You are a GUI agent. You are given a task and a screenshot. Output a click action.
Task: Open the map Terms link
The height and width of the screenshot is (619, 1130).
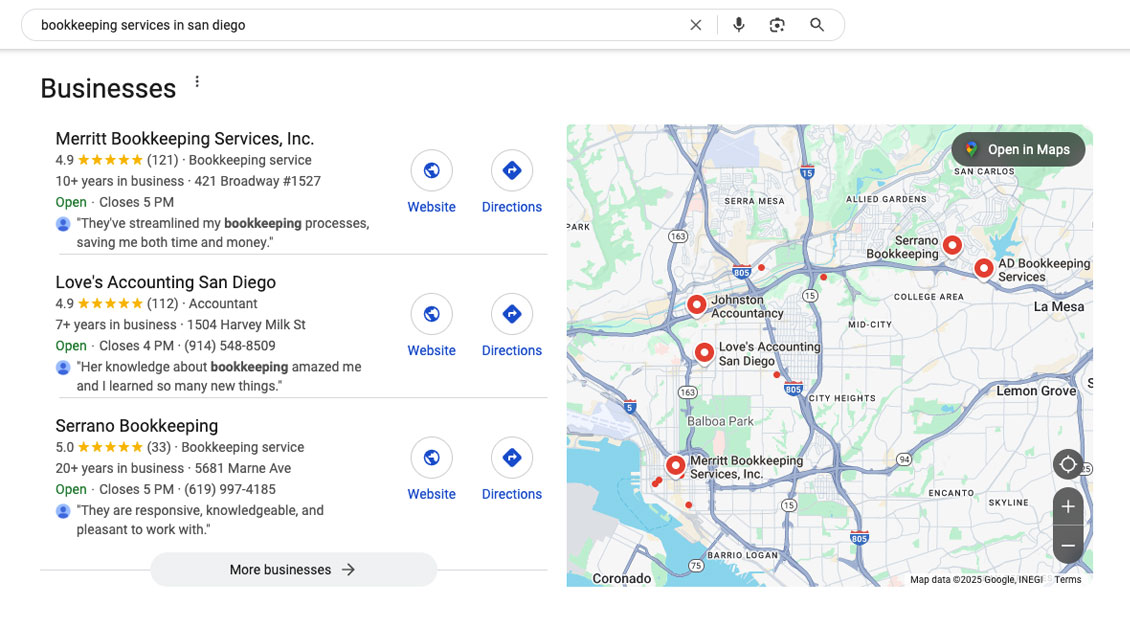1067,579
